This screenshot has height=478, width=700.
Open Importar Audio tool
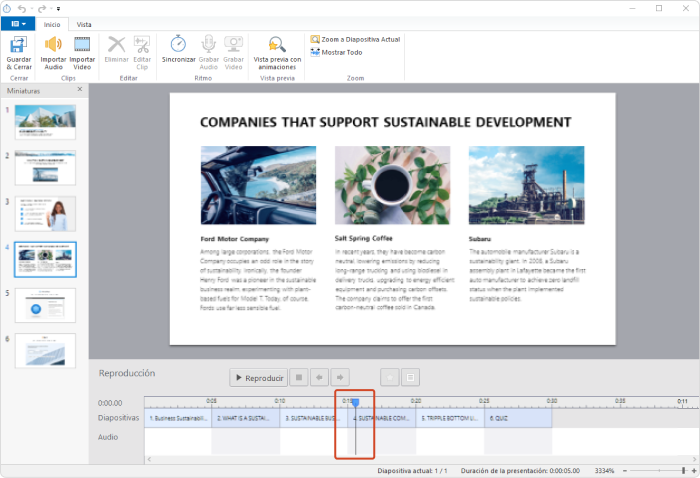pyautogui.click(x=53, y=53)
